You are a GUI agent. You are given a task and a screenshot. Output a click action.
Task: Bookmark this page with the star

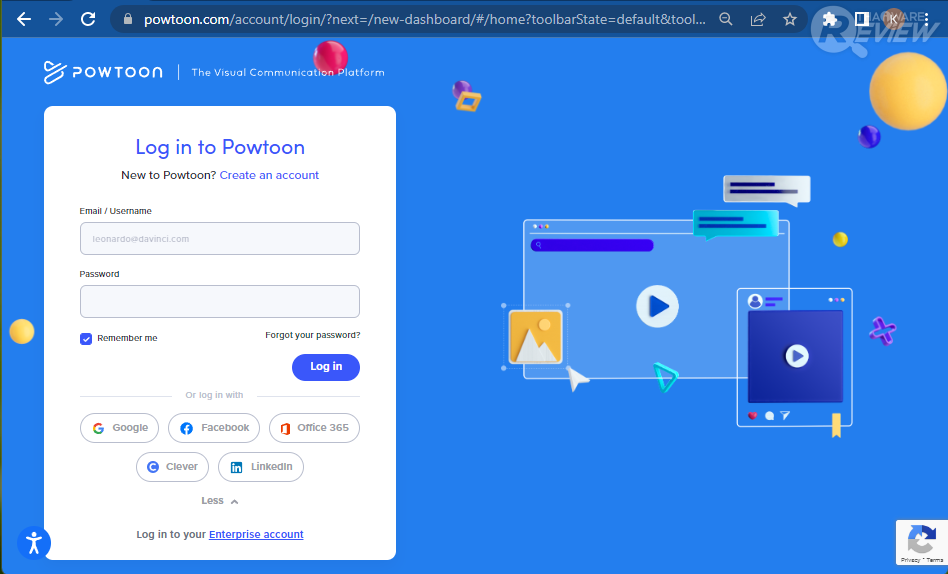click(x=790, y=19)
